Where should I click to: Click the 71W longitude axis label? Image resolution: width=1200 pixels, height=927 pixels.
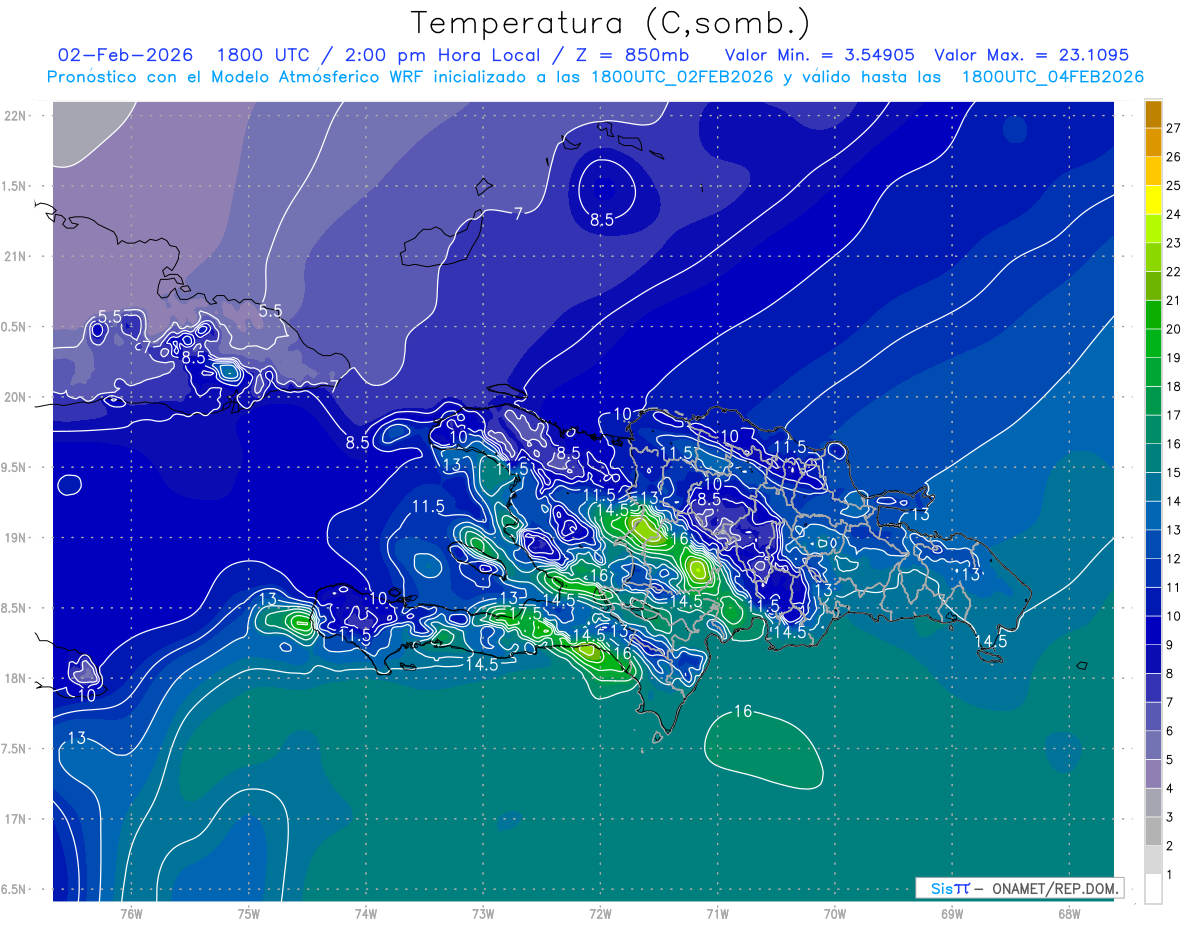point(717,914)
